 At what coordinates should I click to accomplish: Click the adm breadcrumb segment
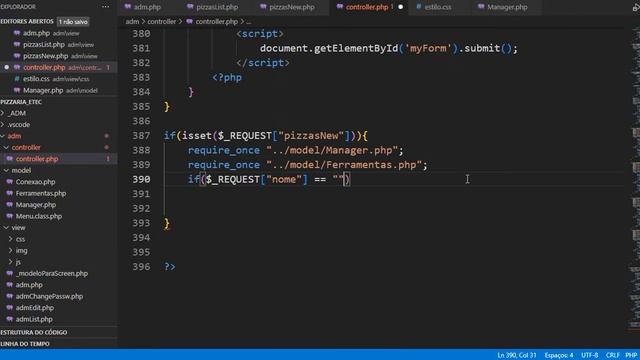132,21
